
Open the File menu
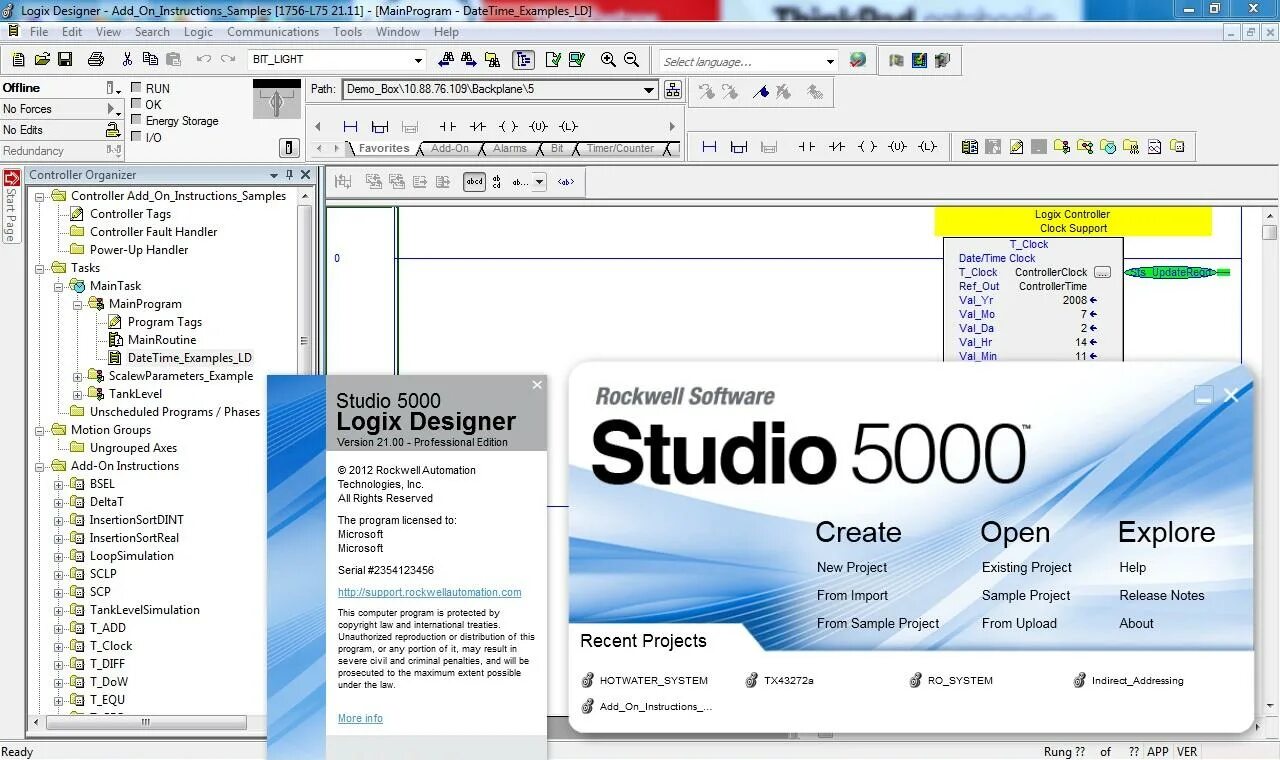[x=39, y=32]
